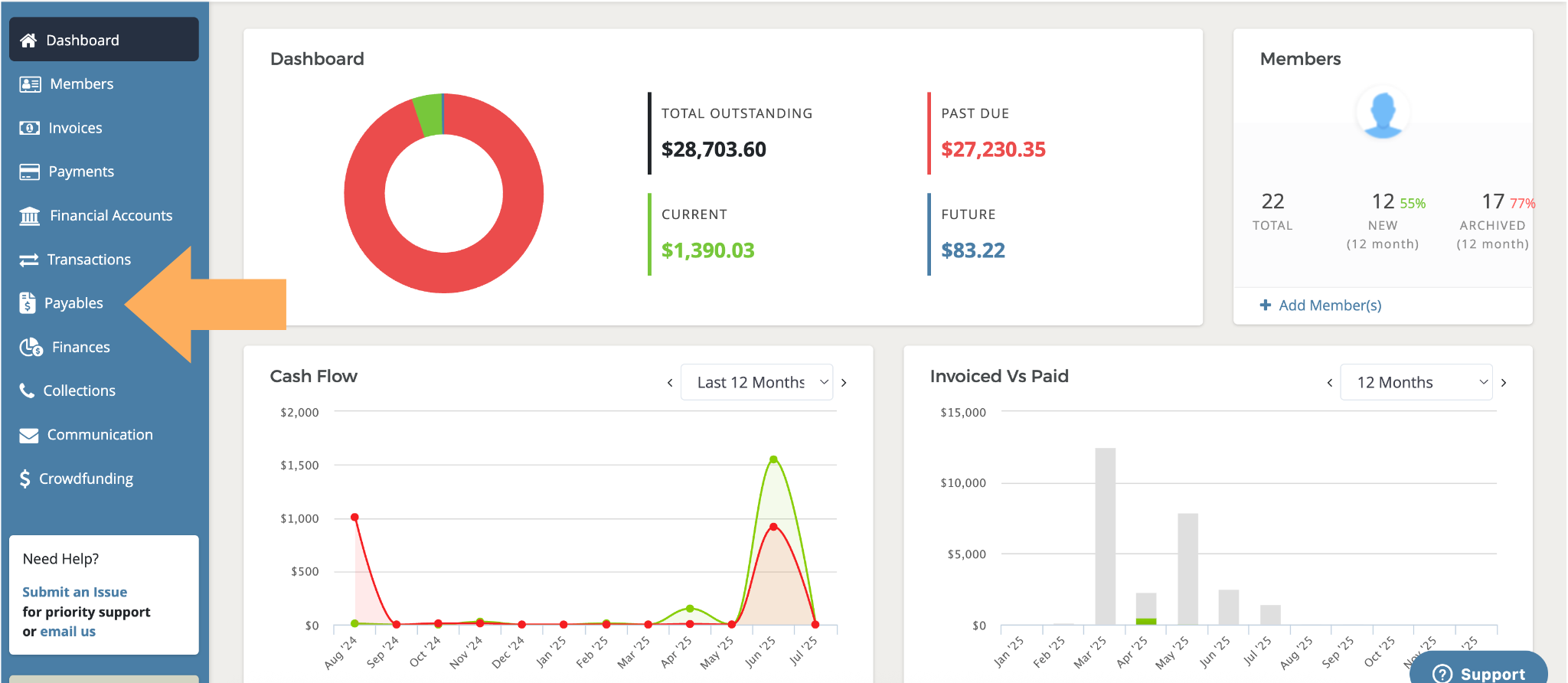The image size is (1568, 683).
Task: Click the Crowdfunding dollar sign icon
Action: pos(25,479)
